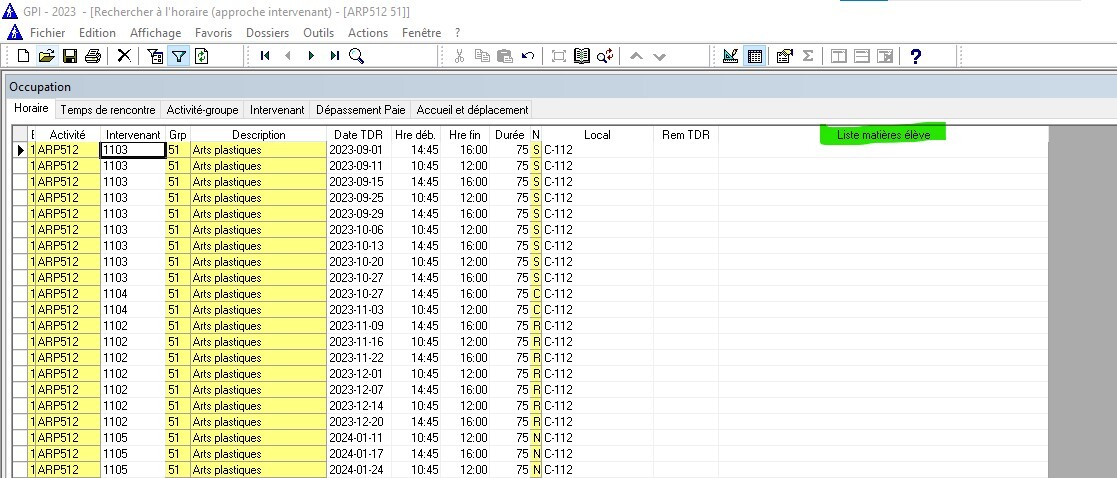The image size is (1117, 478).
Task: Open a file with the folder icon
Action: pos(46,56)
